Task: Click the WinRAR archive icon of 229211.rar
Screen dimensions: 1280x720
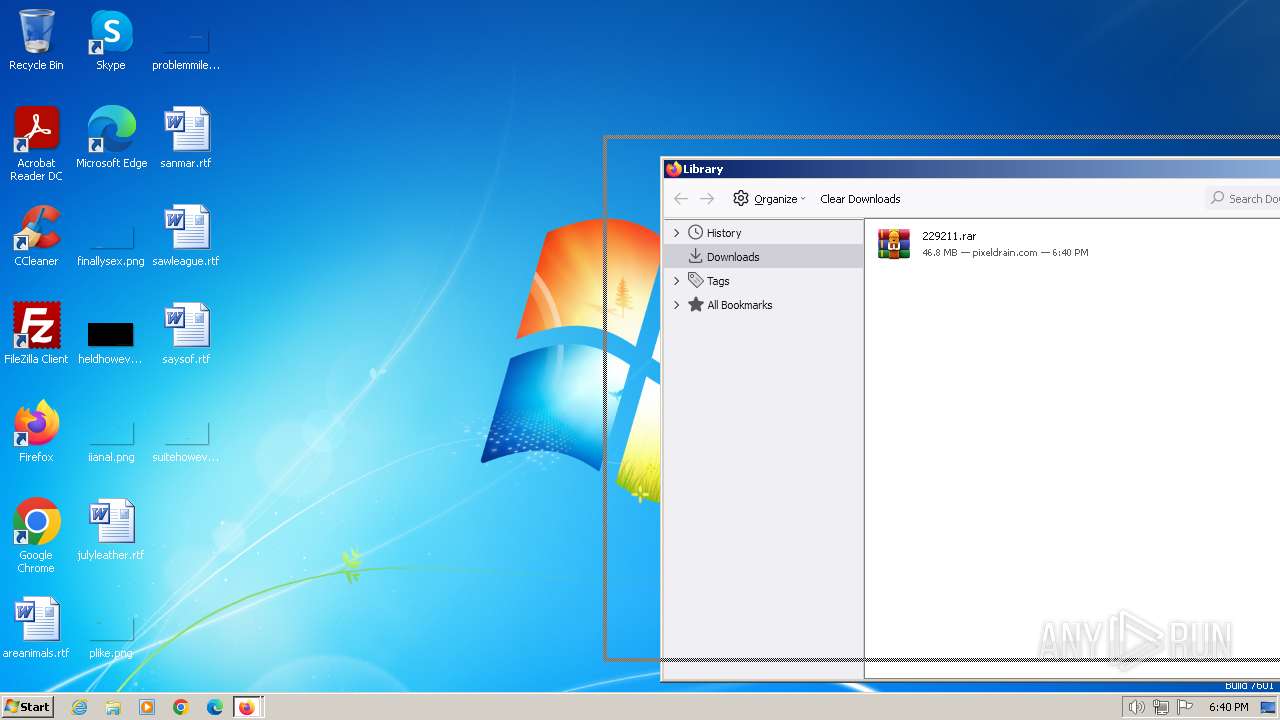Action: click(894, 244)
